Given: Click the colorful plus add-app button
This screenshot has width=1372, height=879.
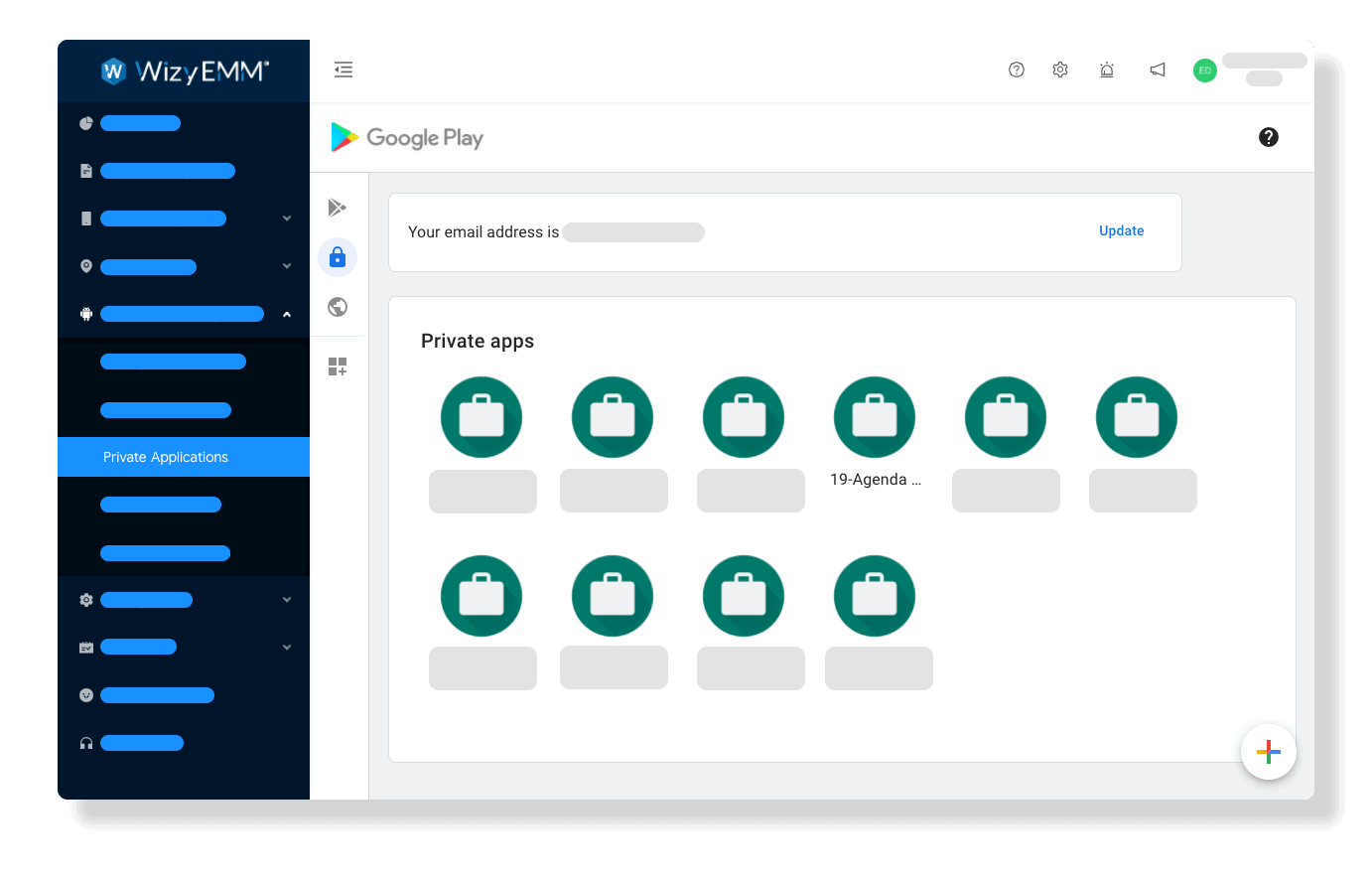Looking at the screenshot, I should (1269, 752).
